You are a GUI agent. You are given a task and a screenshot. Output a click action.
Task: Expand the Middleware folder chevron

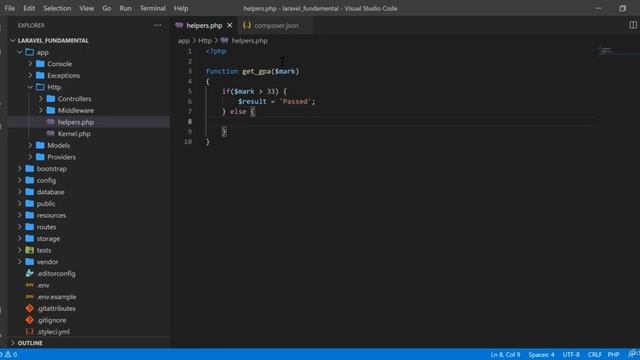[x=41, y=110]
